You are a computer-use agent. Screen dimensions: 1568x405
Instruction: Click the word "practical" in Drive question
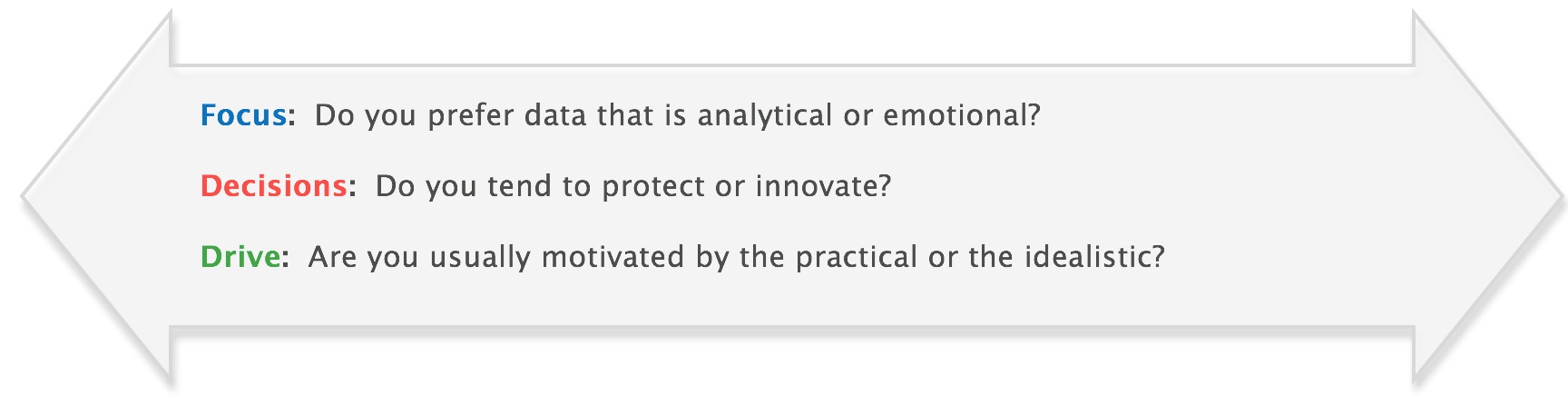tap(857, 258)
